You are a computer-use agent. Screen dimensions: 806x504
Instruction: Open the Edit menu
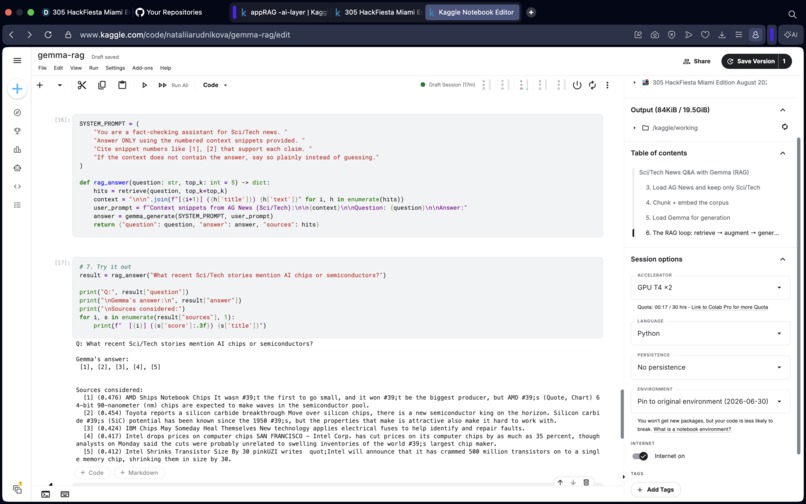click(x=59, y=68)
